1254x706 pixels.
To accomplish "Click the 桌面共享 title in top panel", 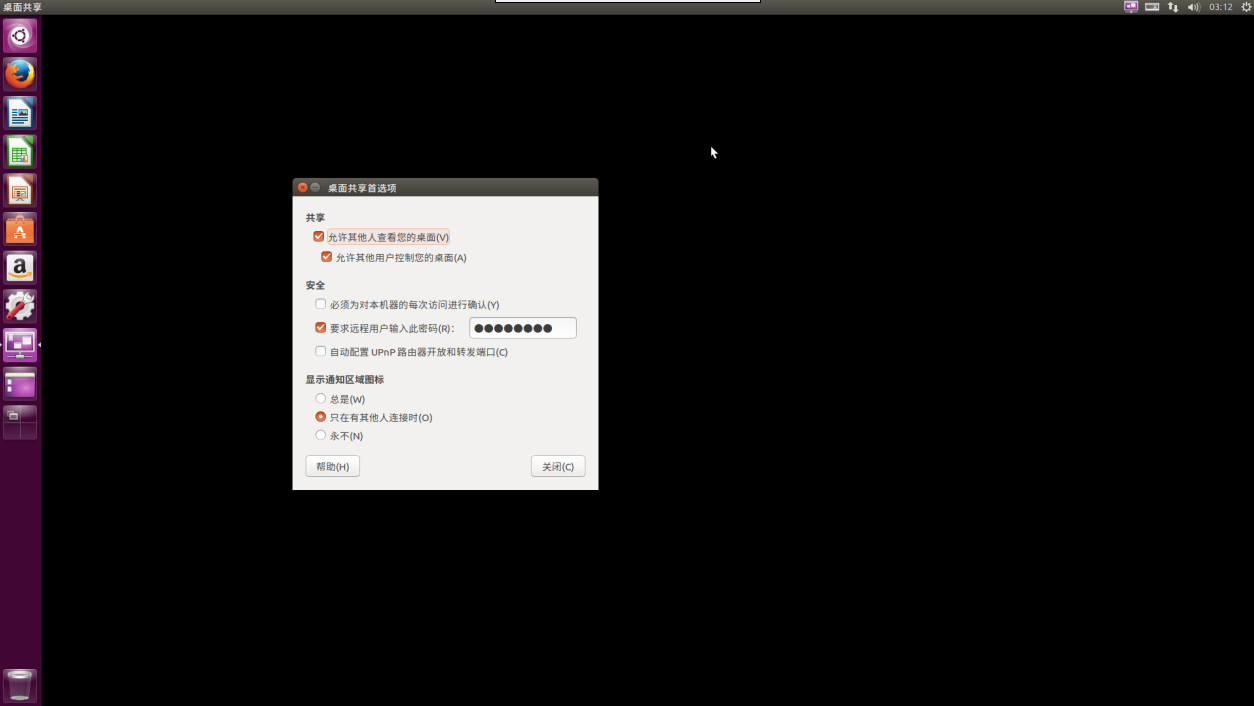I will coord(22,7).
